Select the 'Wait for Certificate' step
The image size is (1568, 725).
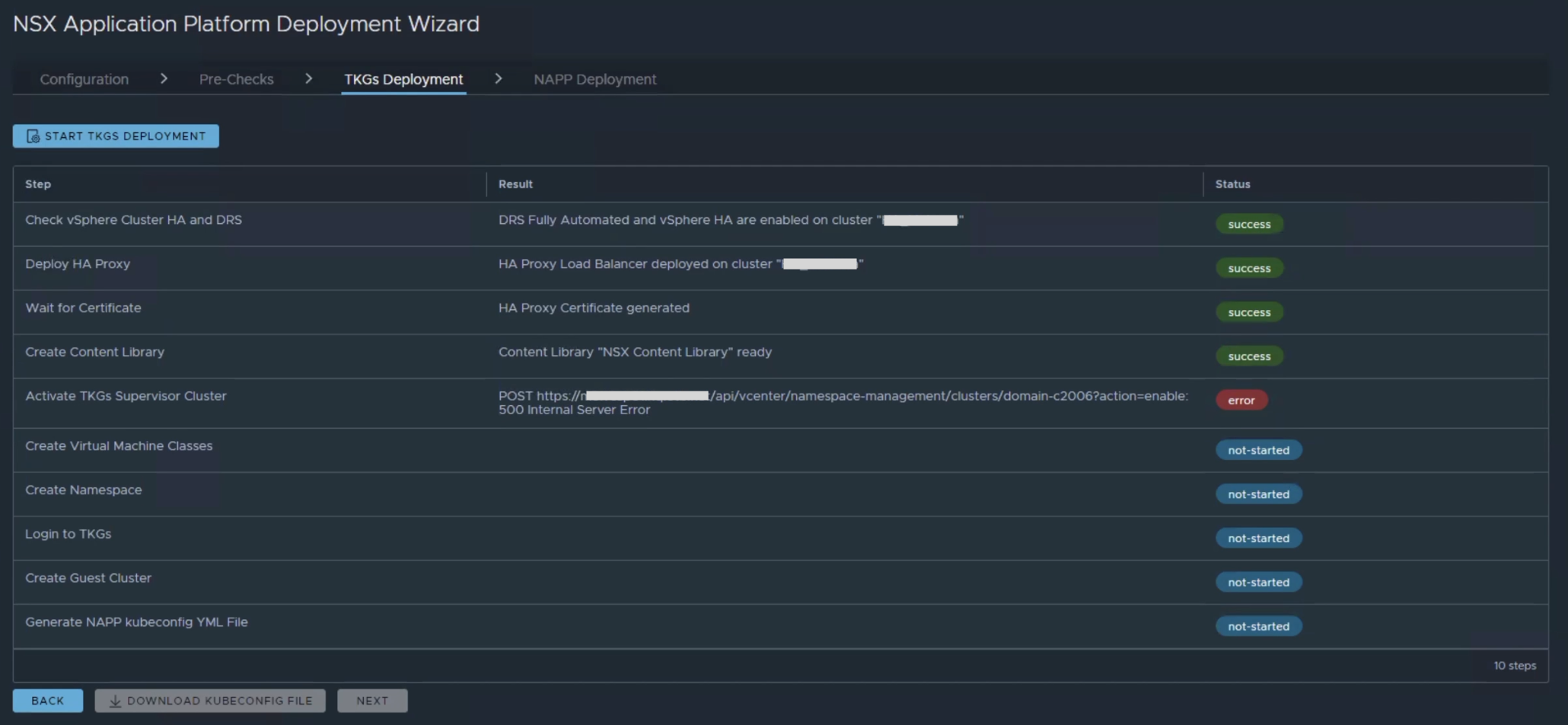(83, 308)
